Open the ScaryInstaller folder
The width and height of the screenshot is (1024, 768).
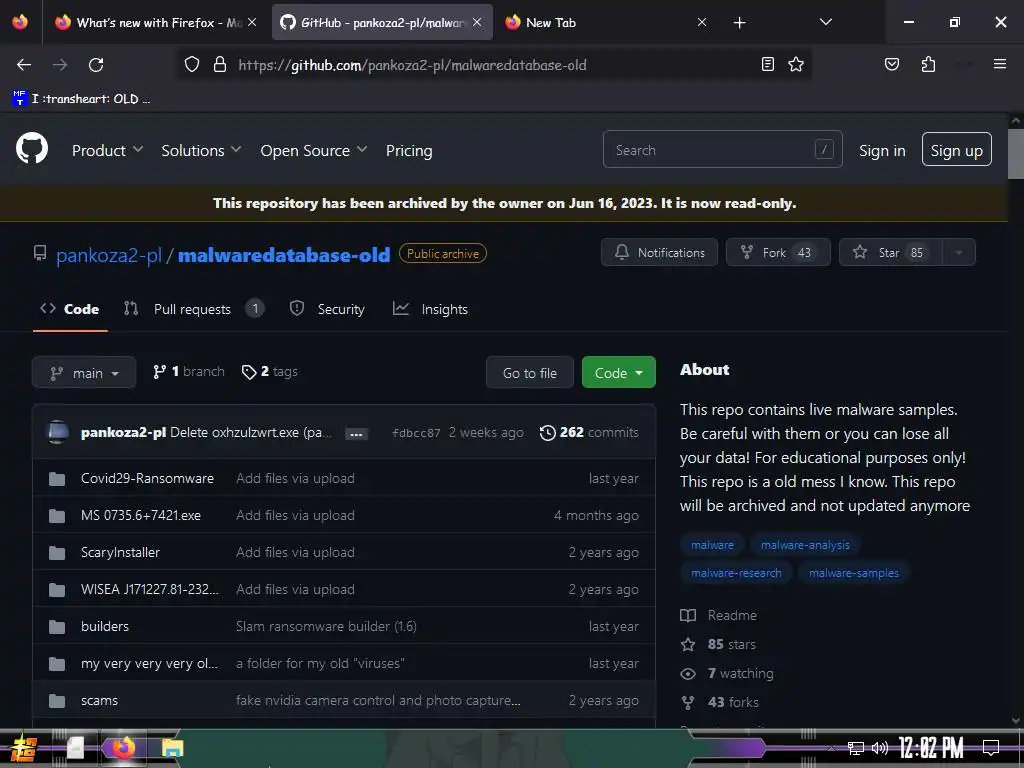(120, 552)
